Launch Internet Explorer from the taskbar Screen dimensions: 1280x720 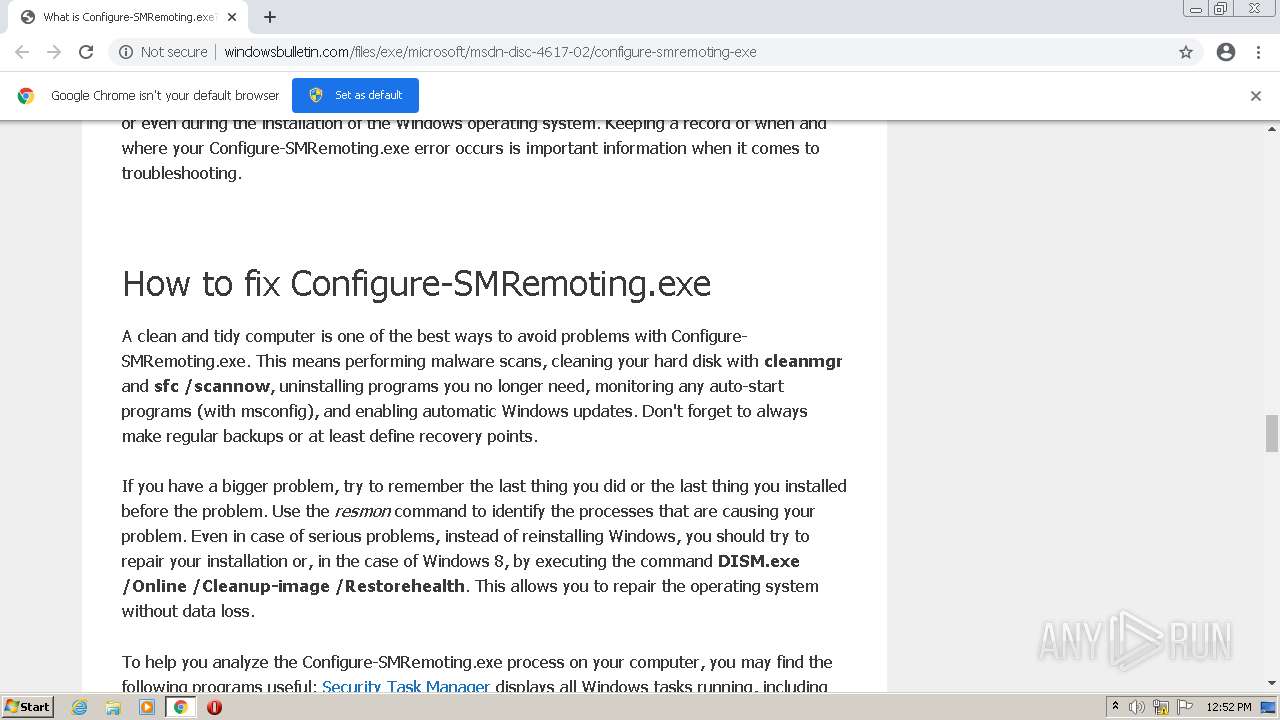click(x=80, y=707)
